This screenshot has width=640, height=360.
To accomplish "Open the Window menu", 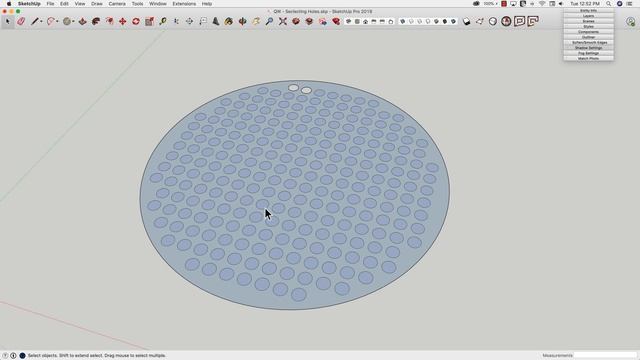I will coord(158,4).
